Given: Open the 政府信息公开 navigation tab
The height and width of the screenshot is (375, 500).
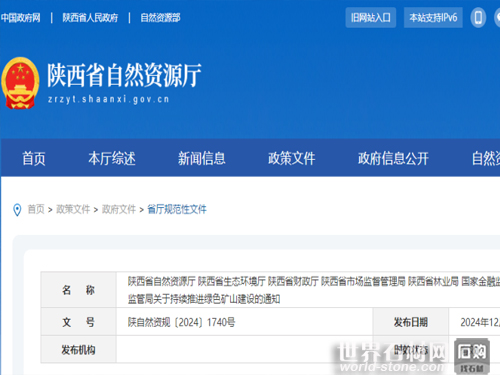Looking at the screenshot, I should (393, 158).
